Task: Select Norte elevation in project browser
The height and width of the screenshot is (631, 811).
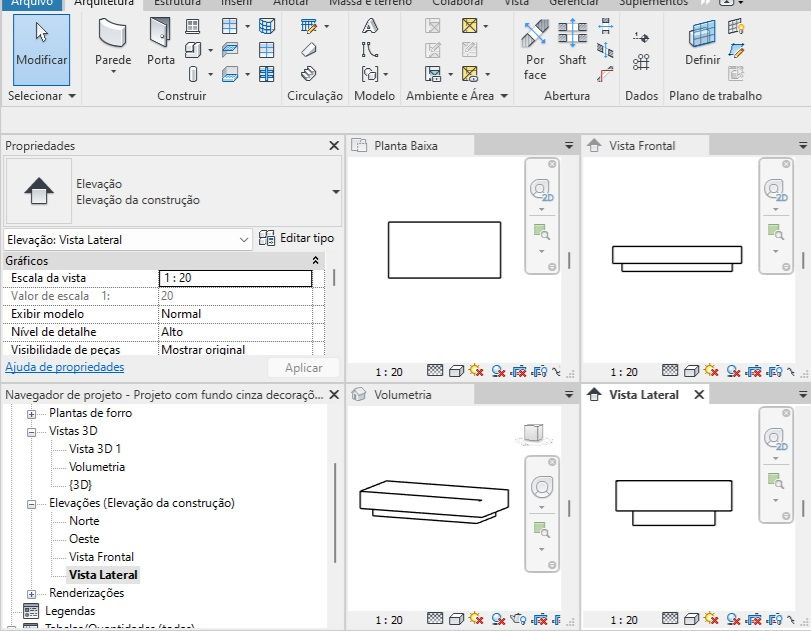Action: click(x=84, y=521)
